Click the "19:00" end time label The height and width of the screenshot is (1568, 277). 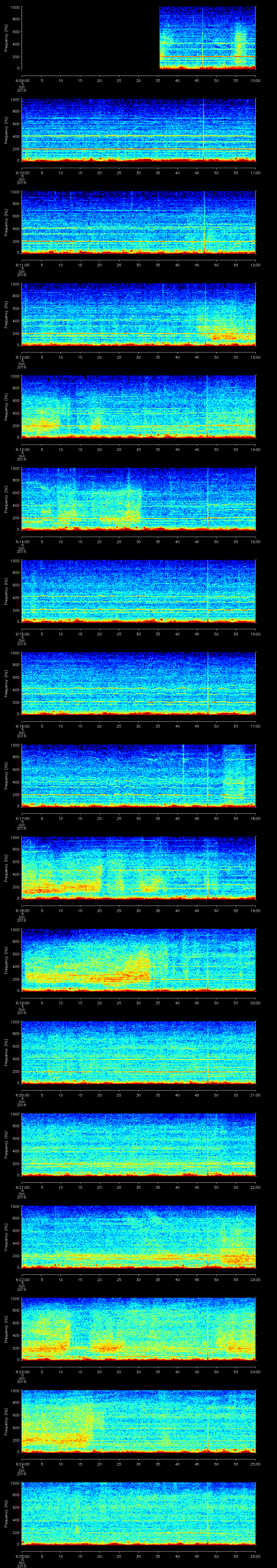pos(256,910)
